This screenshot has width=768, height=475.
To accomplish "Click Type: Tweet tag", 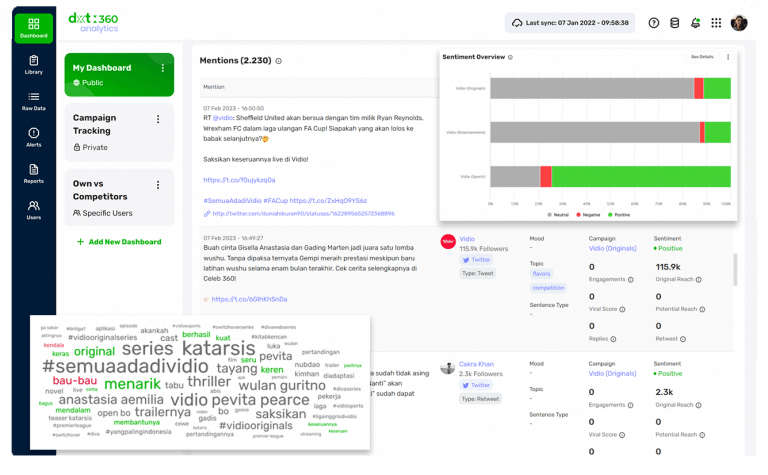I will click(478, 274).
